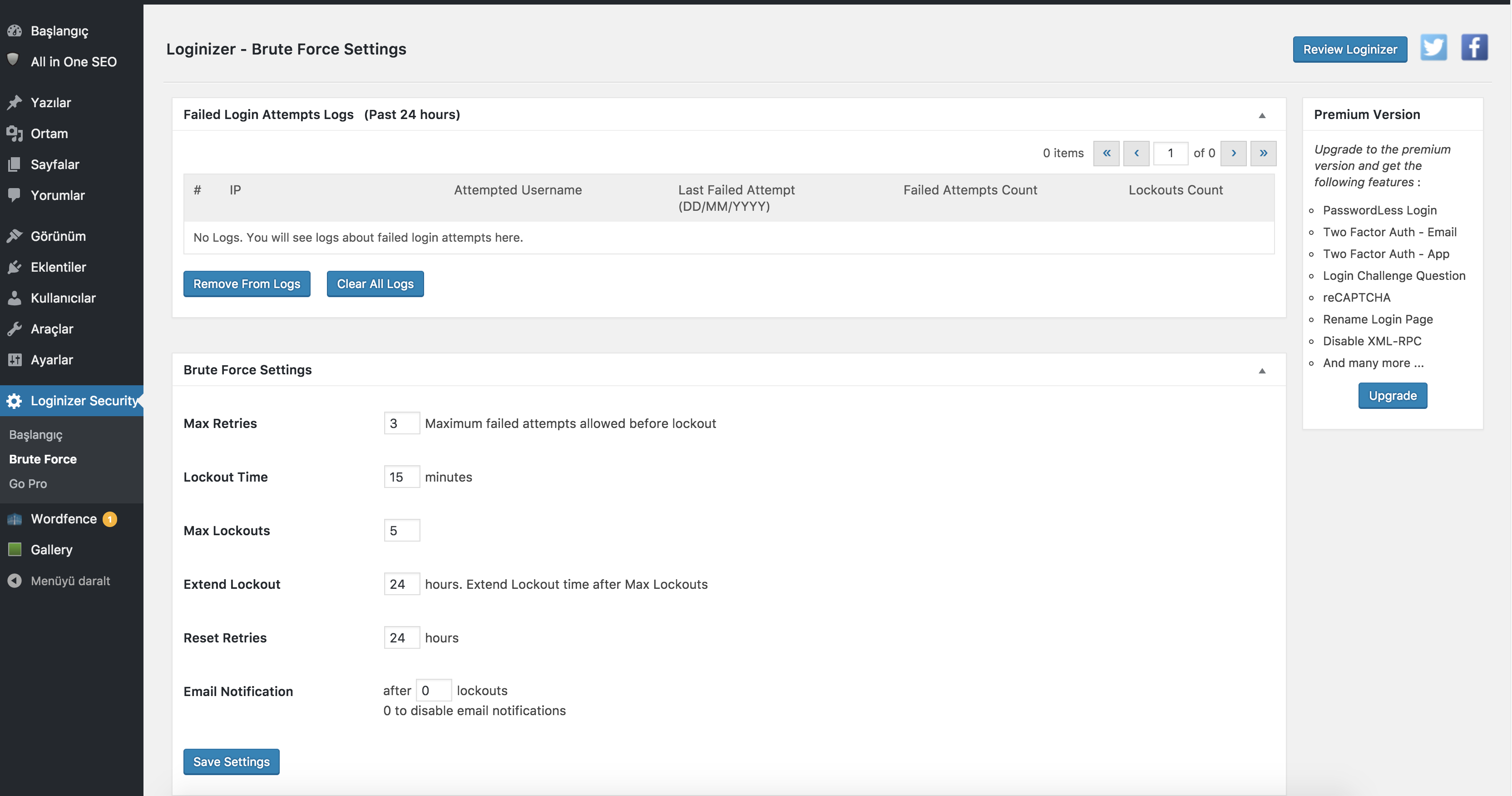Click the Lockouts Count column header
This screenshot has width=1512, height=796.
click(1175, 190)
